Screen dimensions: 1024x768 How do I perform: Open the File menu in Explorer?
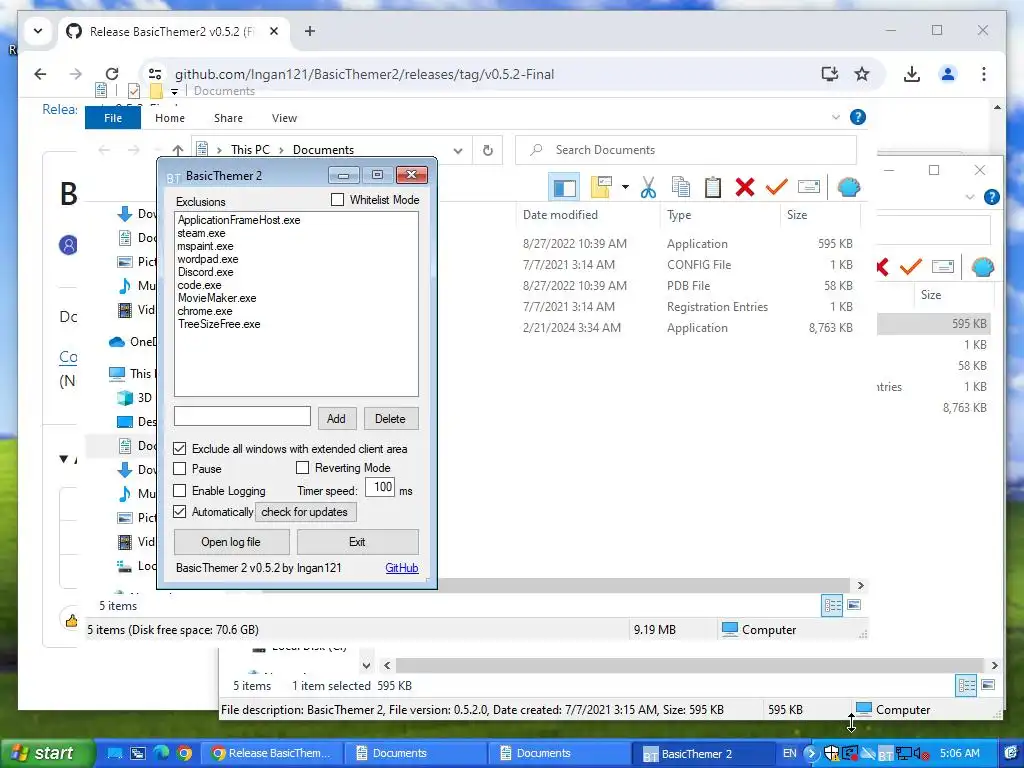point(113,118)
